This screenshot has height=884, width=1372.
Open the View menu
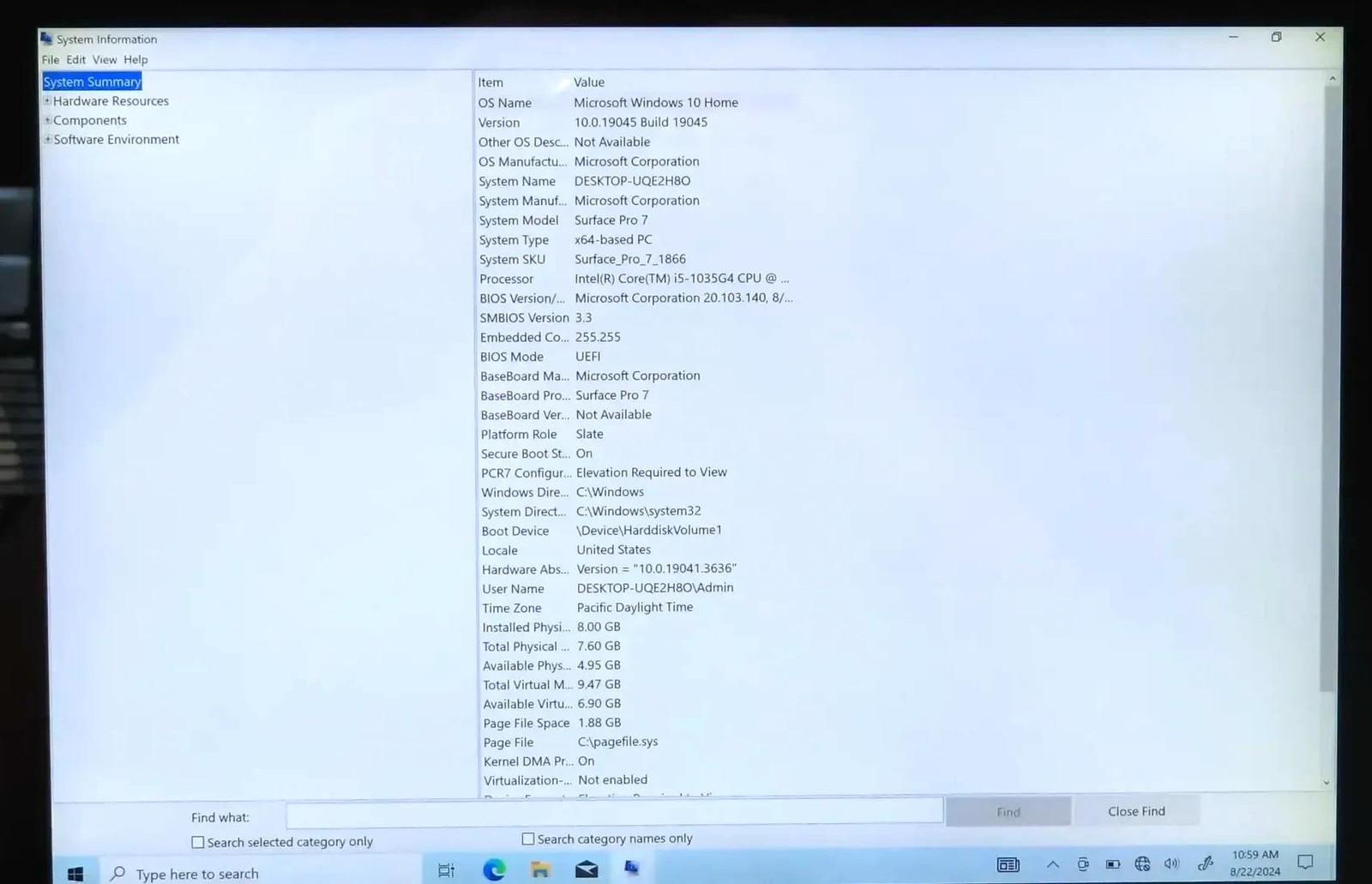105,59
